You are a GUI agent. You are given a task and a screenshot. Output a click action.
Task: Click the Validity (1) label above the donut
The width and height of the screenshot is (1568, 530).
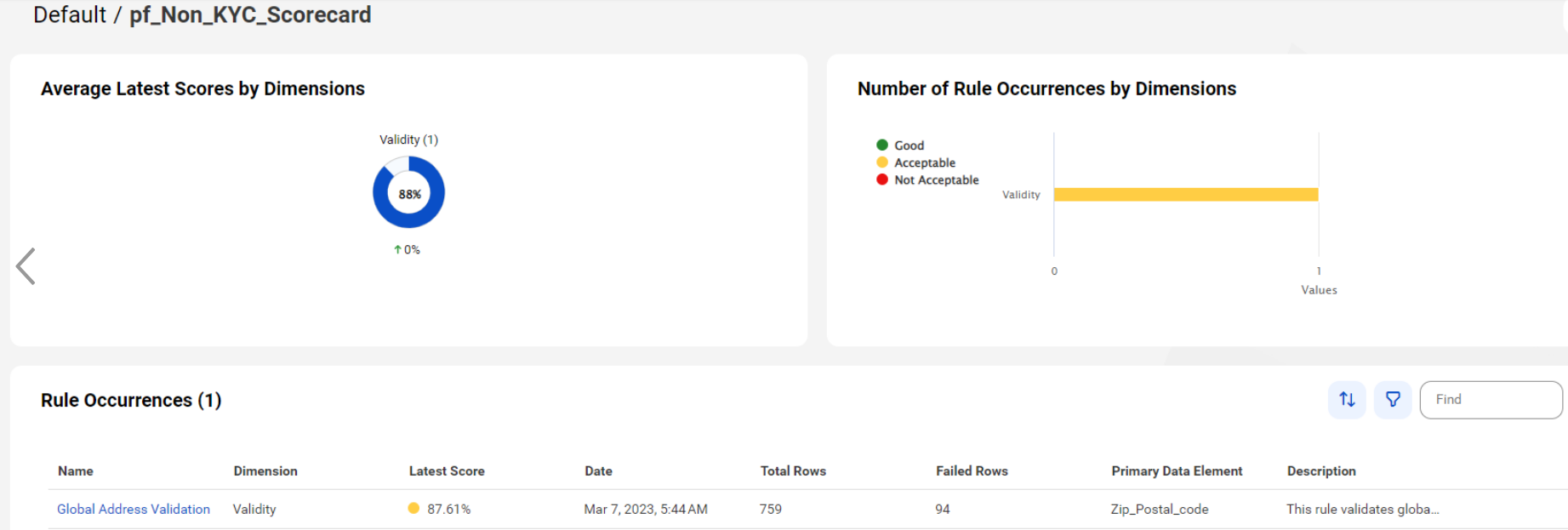408,140
